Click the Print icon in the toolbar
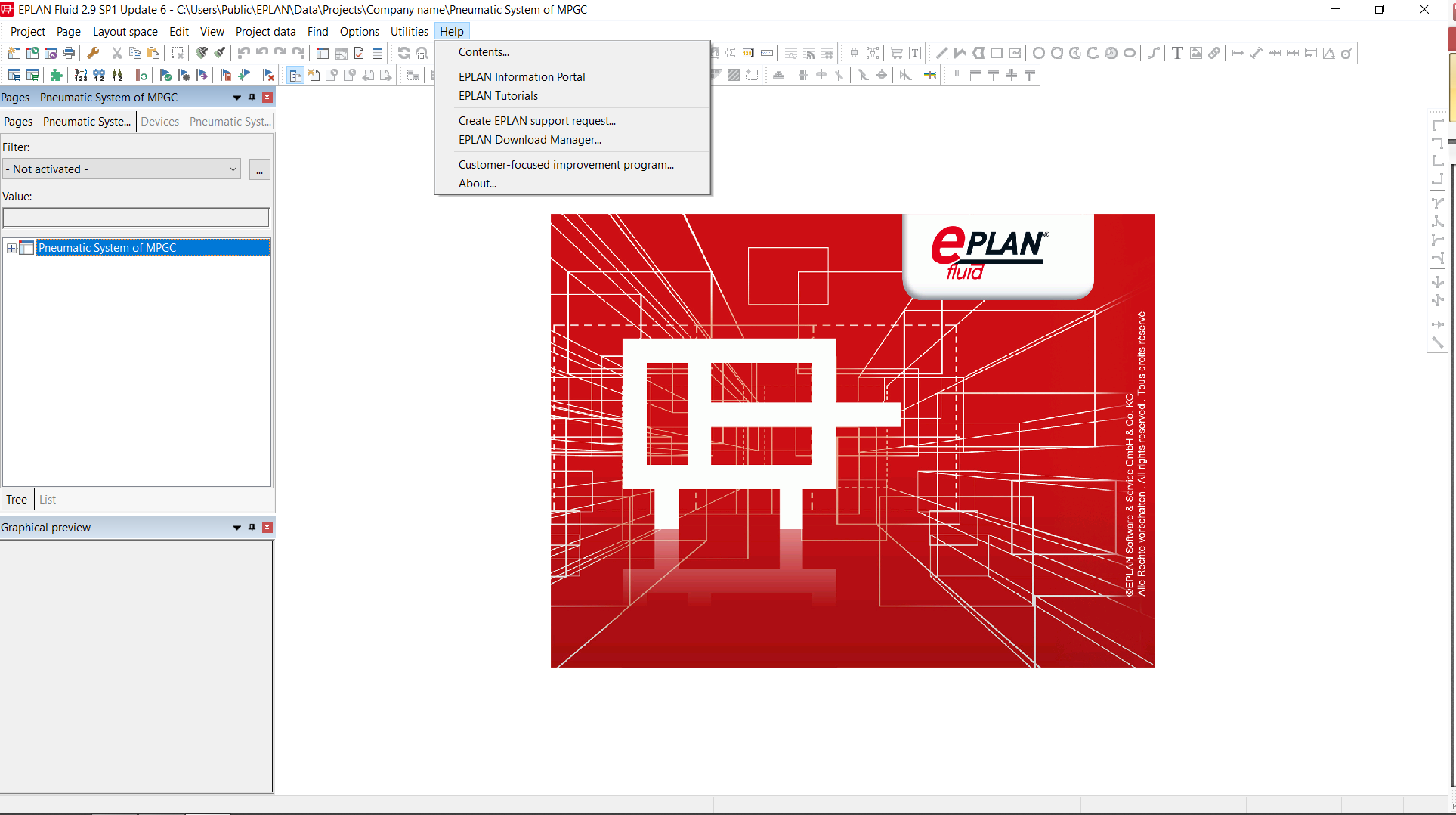Screen dimensions: 1456x815 point(69,53)
